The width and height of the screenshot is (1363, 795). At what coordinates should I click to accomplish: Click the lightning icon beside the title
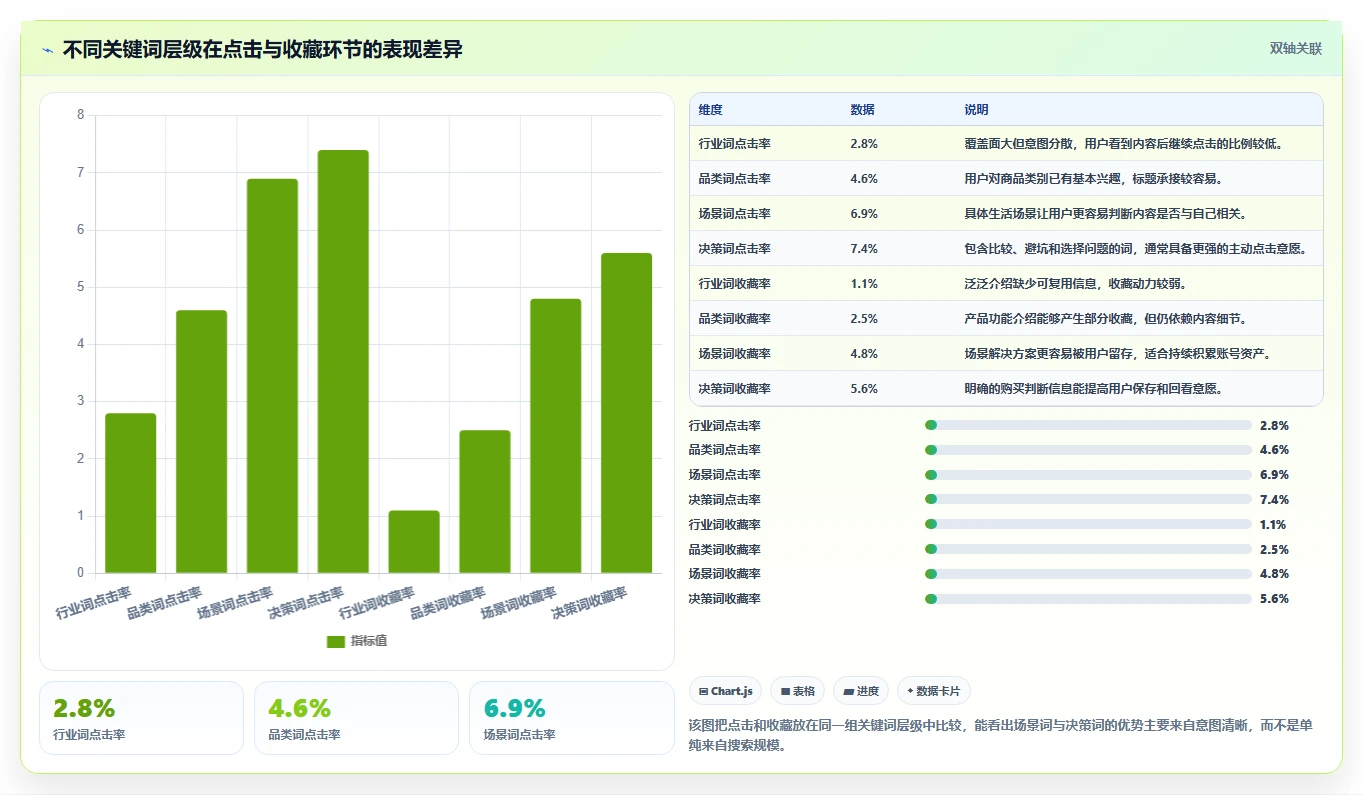pos(47,50)
